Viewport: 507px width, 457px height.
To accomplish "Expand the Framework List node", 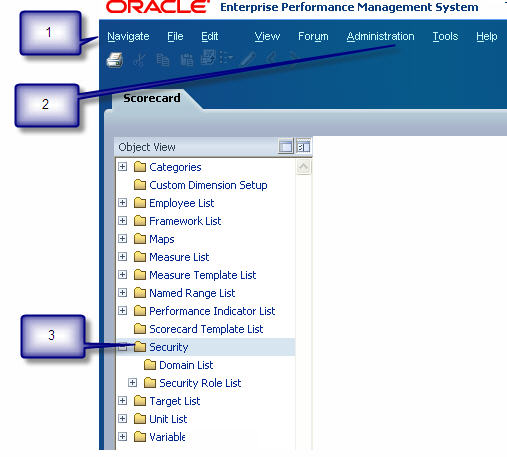I will coord(123,220).
